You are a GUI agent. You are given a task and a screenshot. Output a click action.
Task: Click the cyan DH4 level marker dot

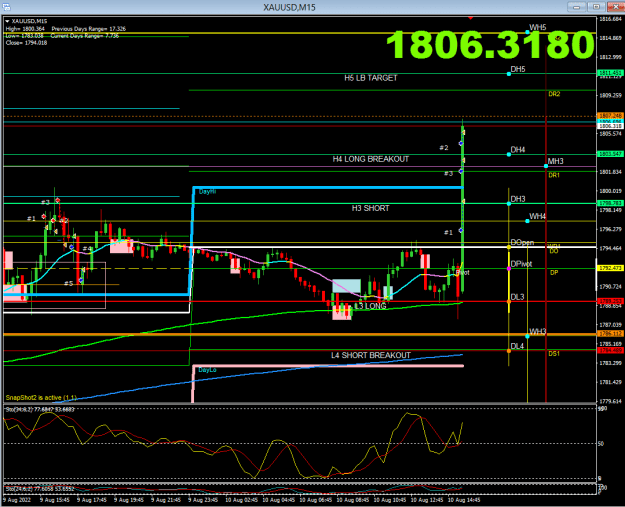coord(509,154)
